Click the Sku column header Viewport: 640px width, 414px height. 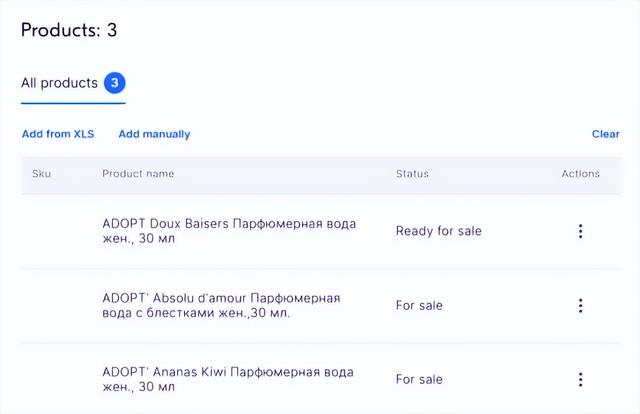click(x=41, y=174)
